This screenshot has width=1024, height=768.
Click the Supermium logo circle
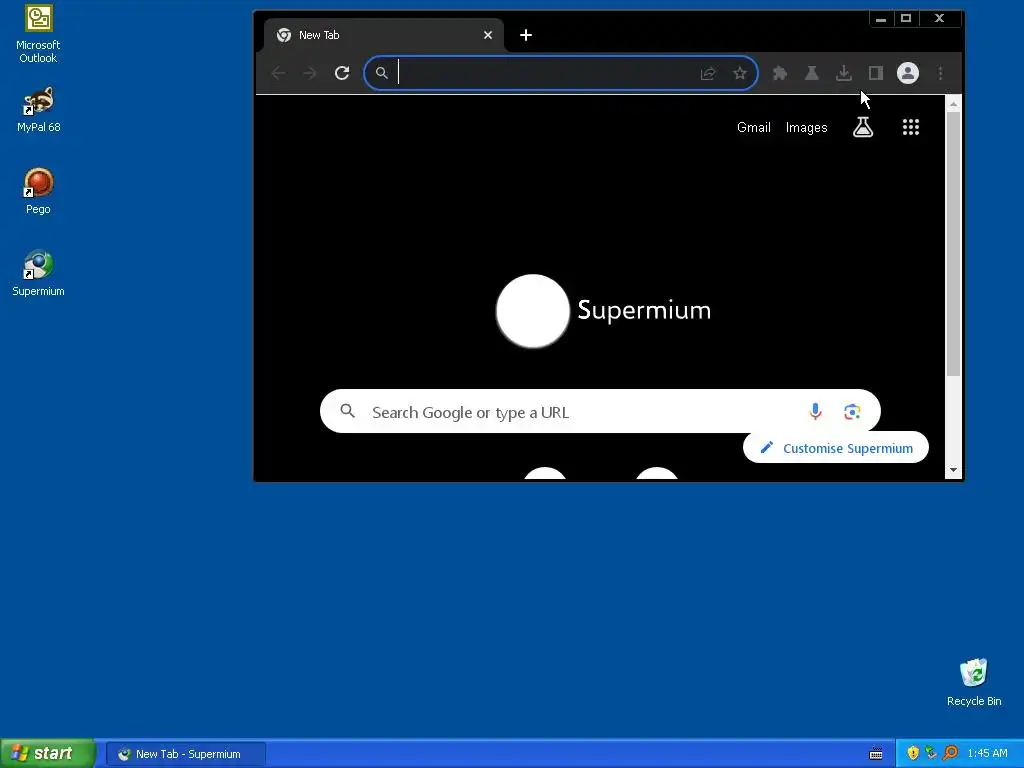tap(533, 311)
